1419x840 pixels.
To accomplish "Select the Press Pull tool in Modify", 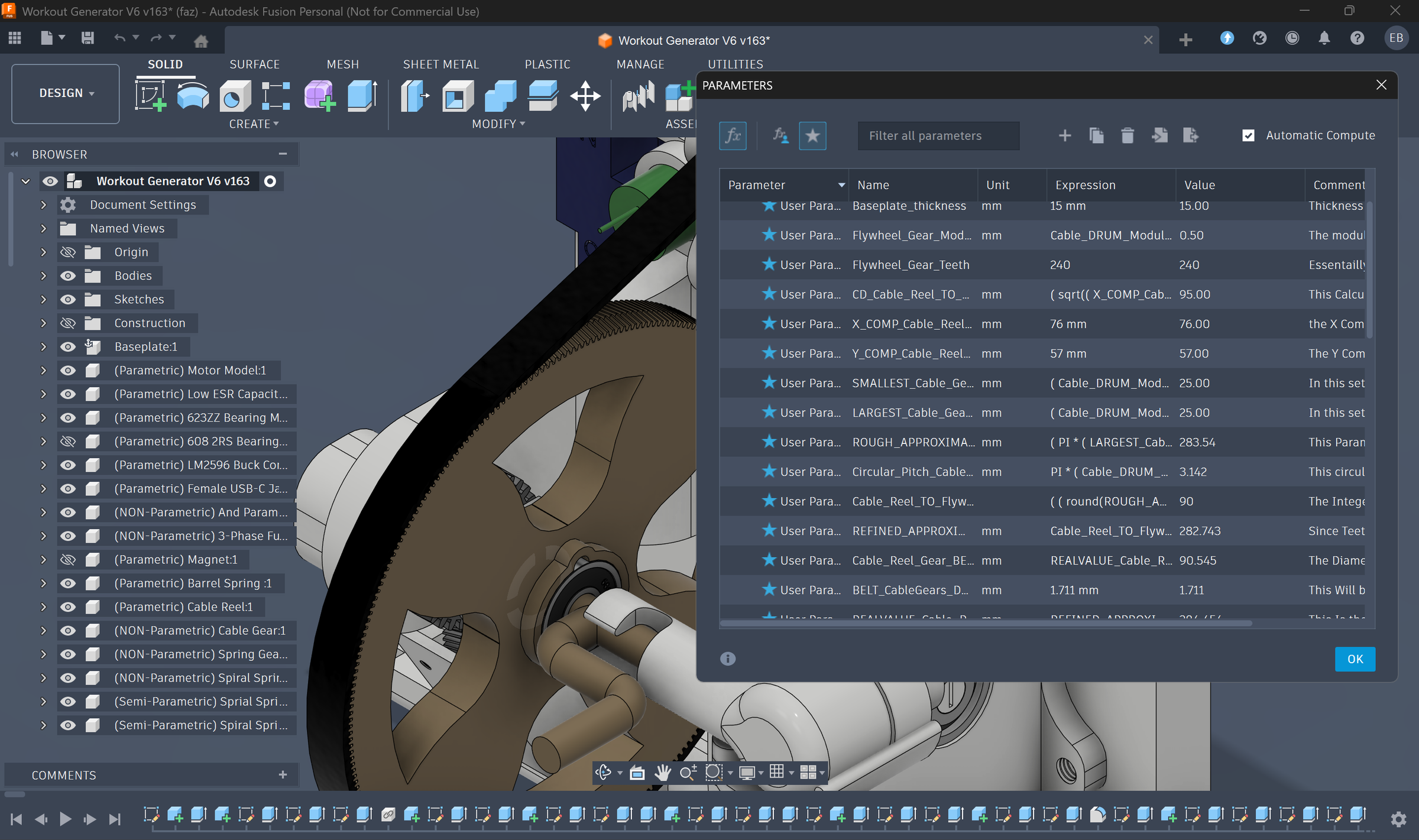I will click(414, 97).
